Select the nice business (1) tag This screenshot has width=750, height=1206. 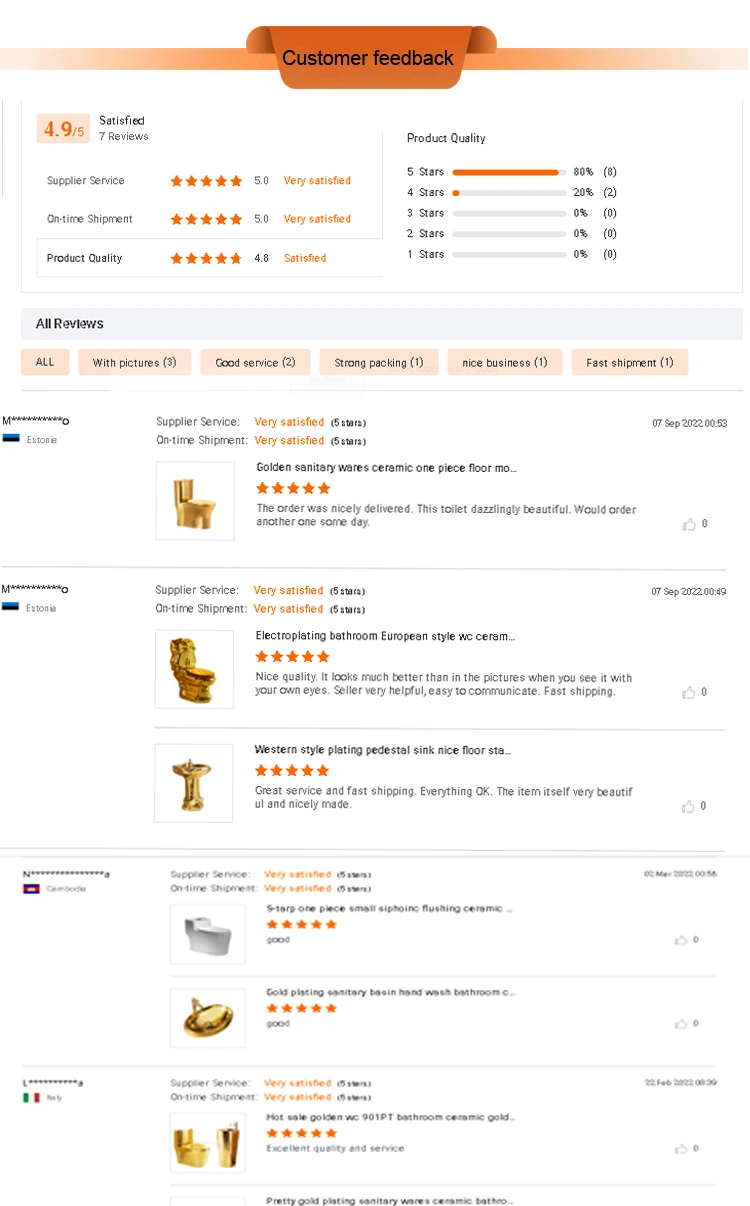point(504,362)
